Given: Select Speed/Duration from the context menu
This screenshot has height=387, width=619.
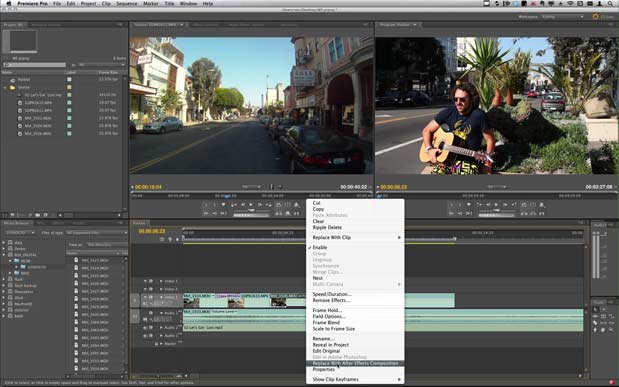Looking at the screenshot, I should [x=332, y=294].
